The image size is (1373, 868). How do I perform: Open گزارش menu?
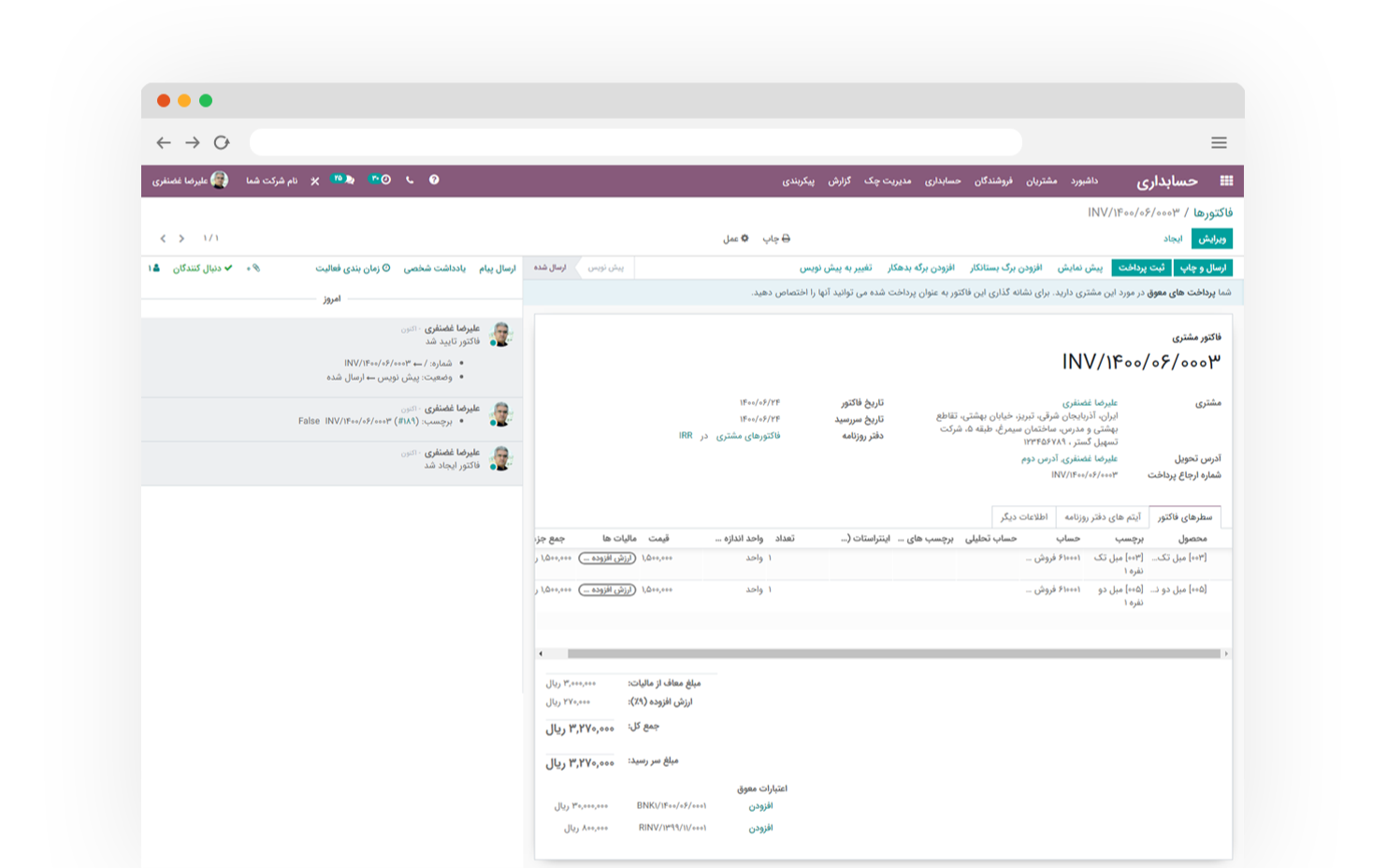coord(839,181)
